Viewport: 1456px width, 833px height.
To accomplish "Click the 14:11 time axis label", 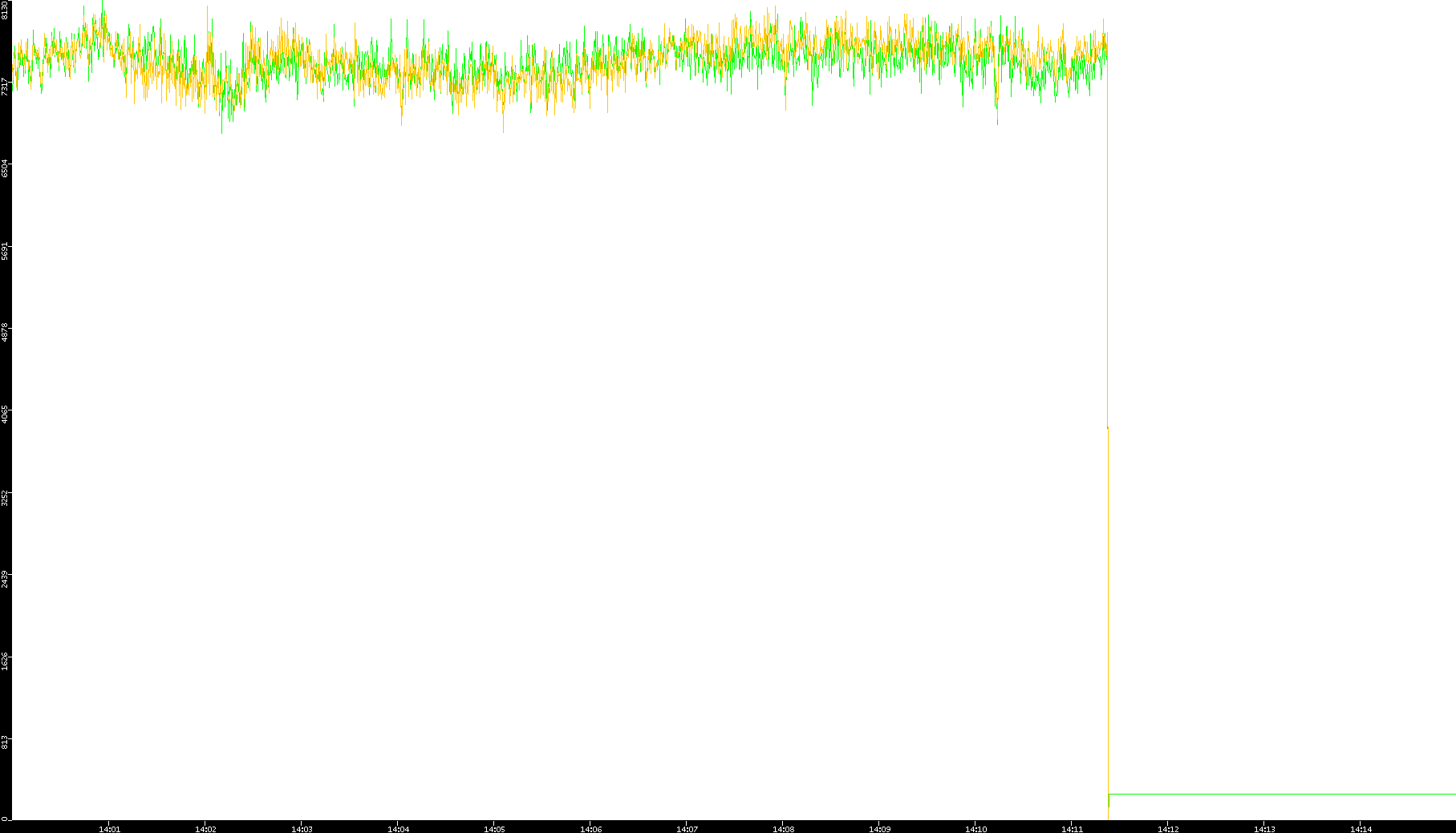I will 1072,828.
